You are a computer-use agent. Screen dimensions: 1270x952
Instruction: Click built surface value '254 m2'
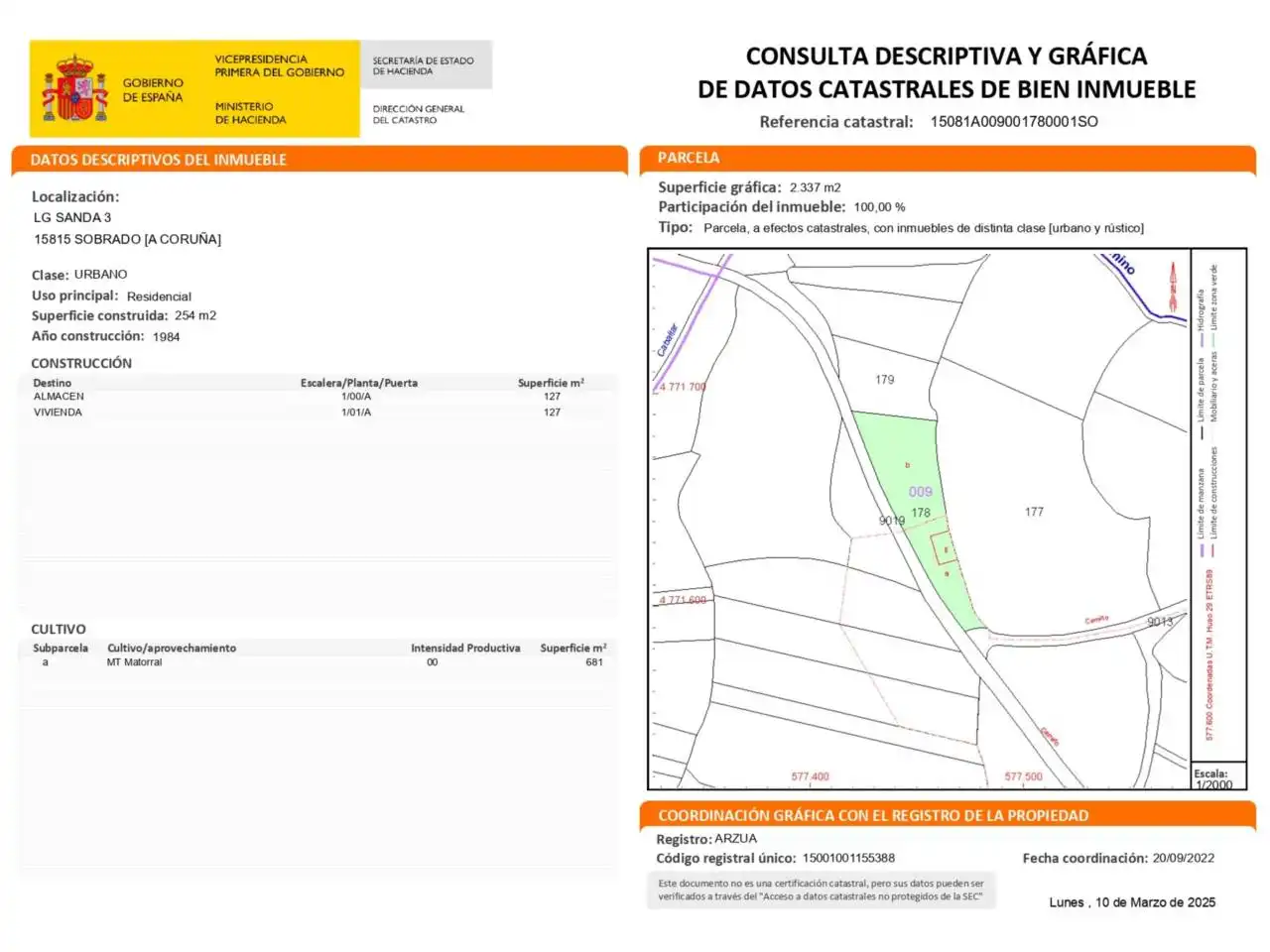(x=195, y=315)
